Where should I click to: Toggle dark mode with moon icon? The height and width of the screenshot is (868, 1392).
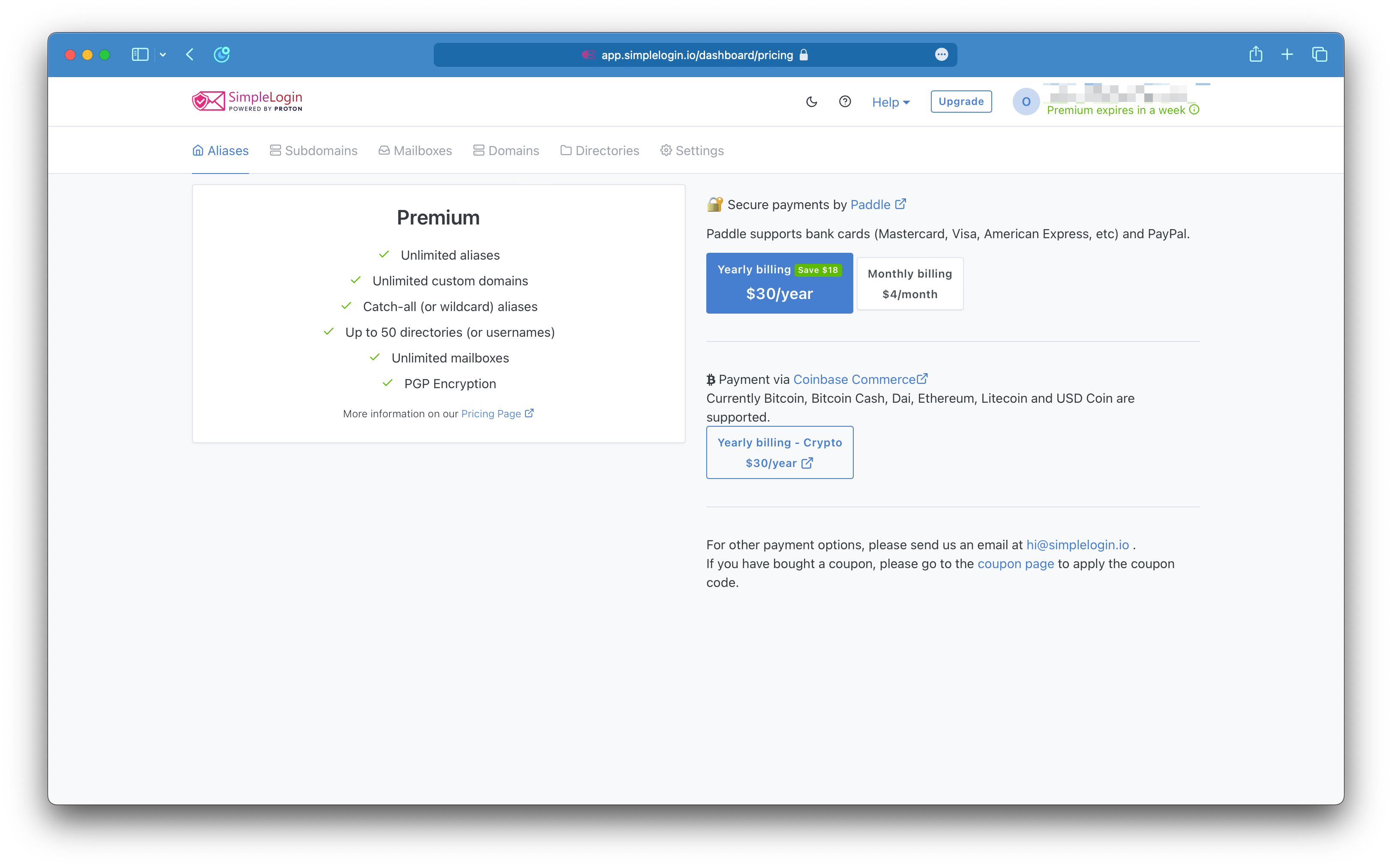(811, 102)
